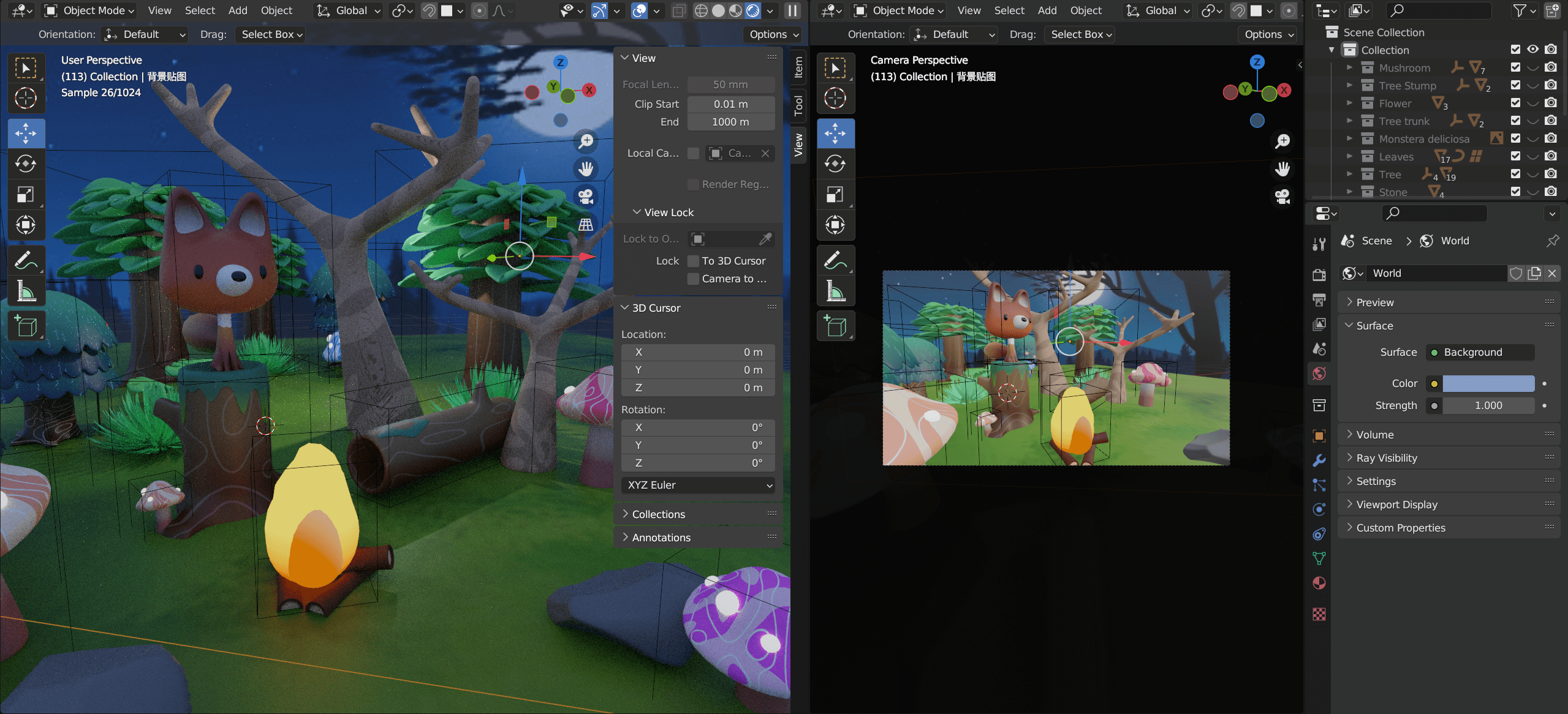Click the Add Cube tool in right viewport
The height and width of the screenshot is (714, 1568).
(835, 326)
